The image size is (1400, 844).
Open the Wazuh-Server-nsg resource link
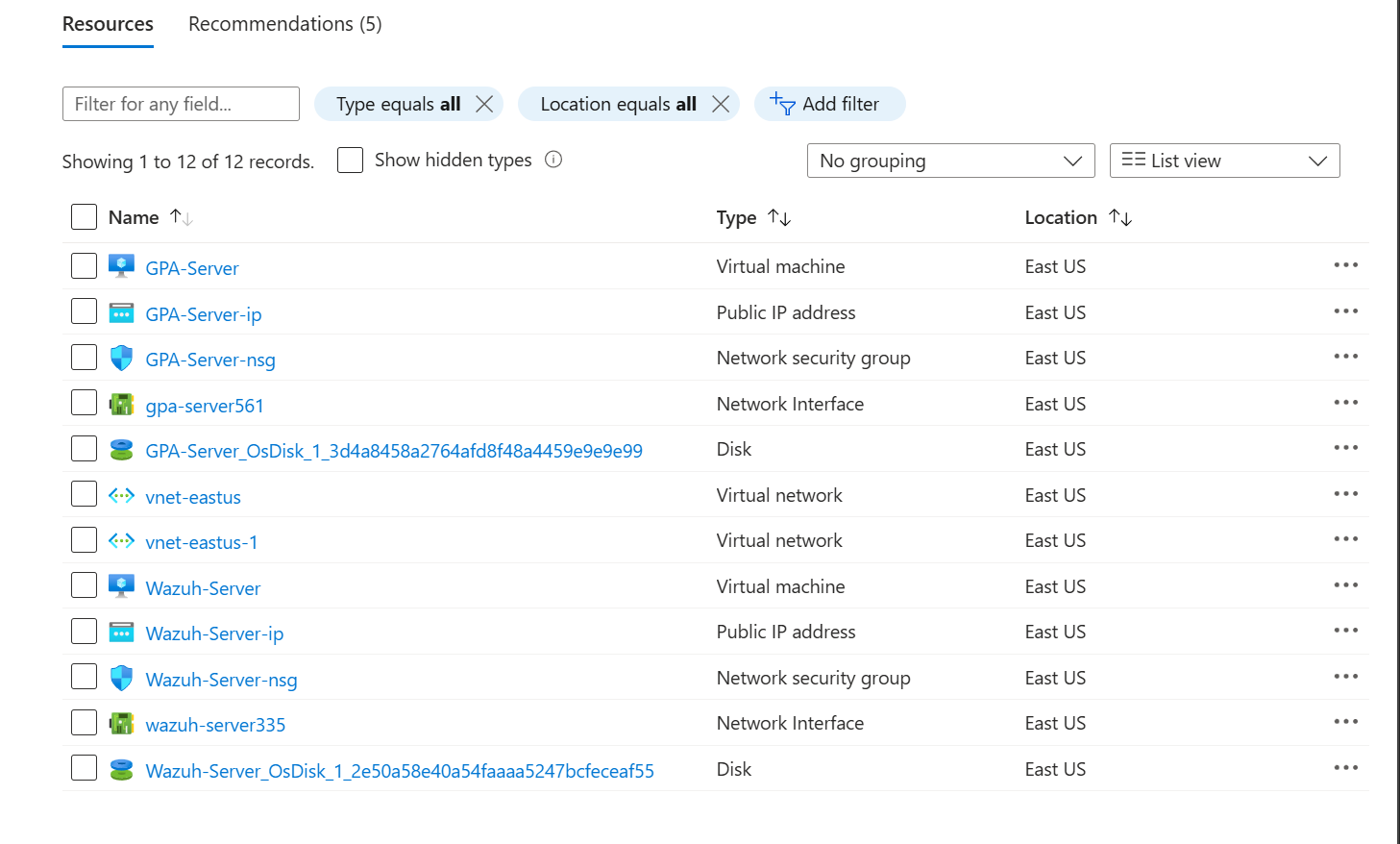(221, 680)
